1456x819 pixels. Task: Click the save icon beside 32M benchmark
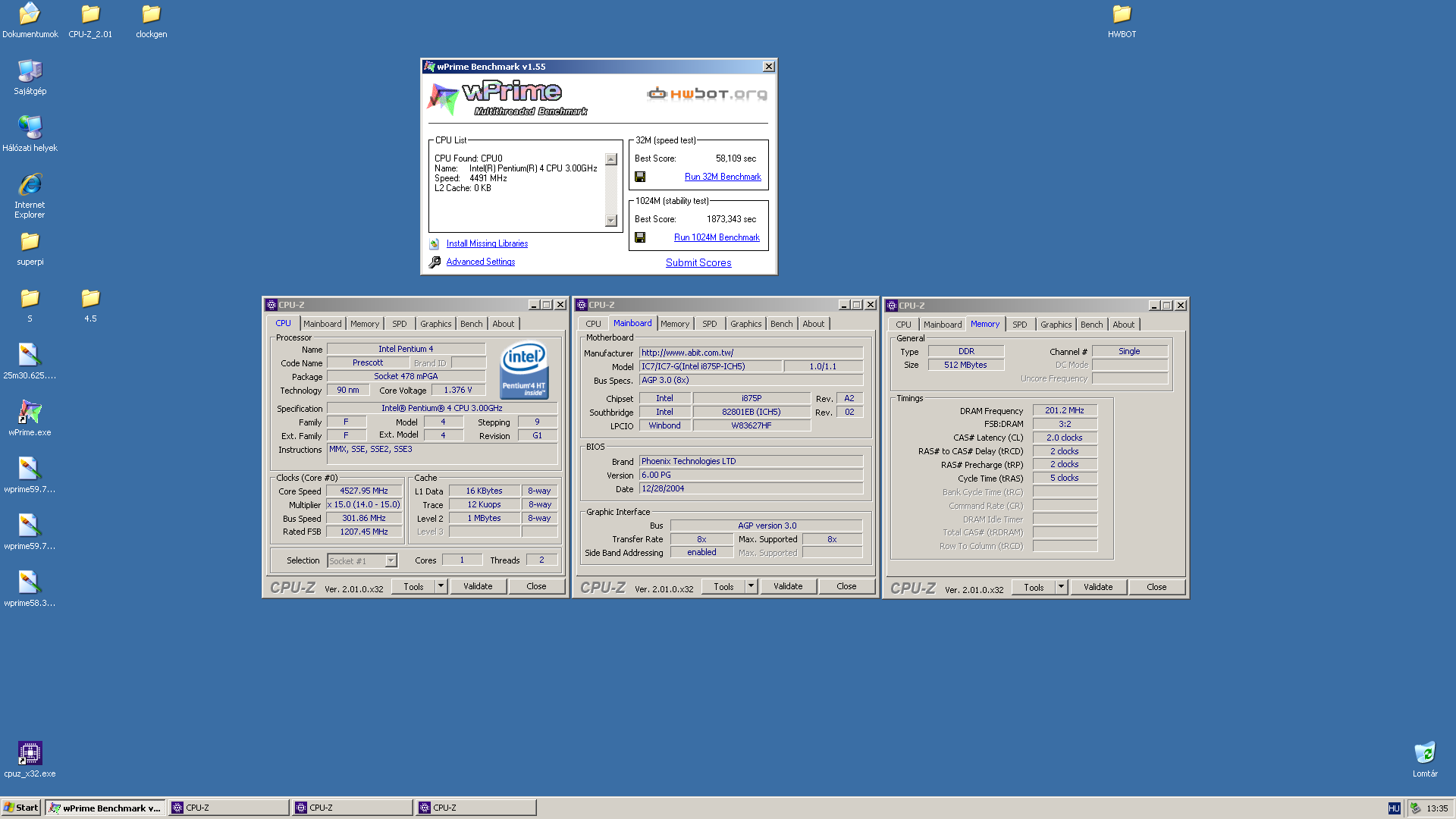click(640, 177)
